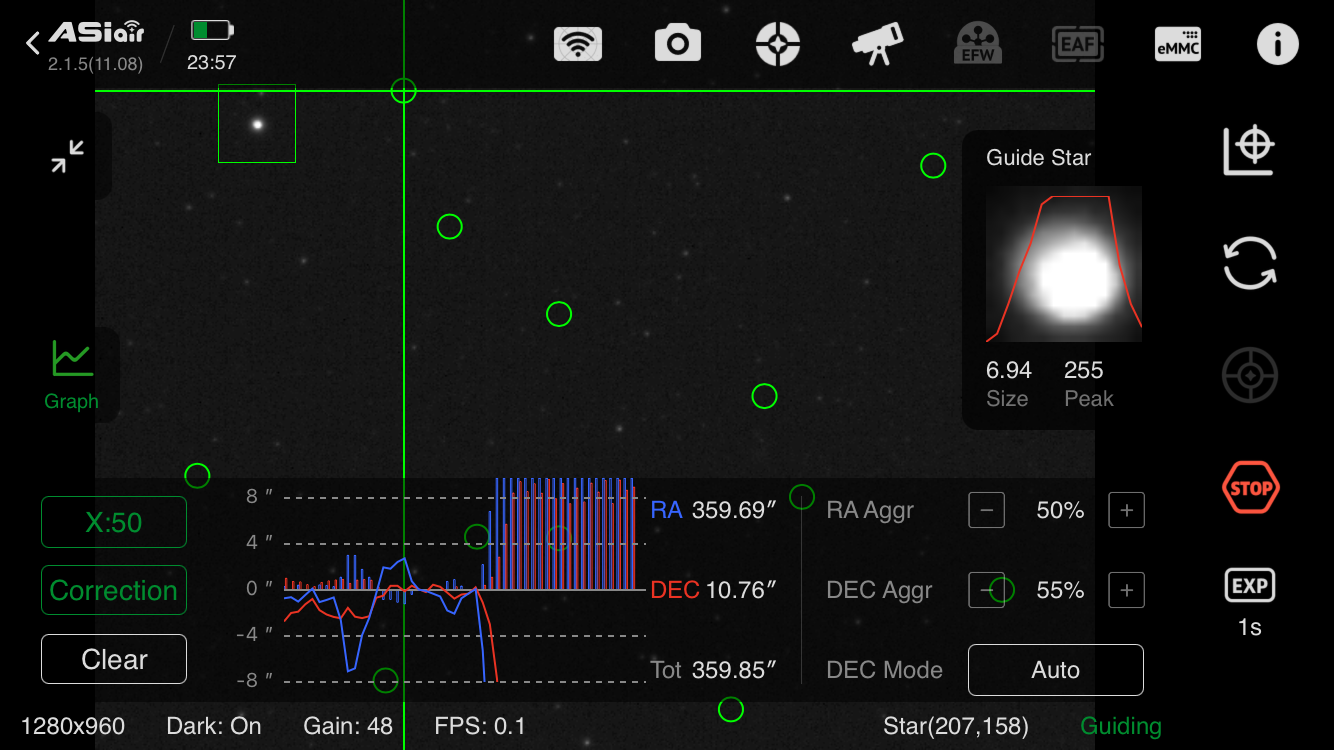The image size is (1334, 750).
Task: Click the Dark: On status
Action: (214, 726)
